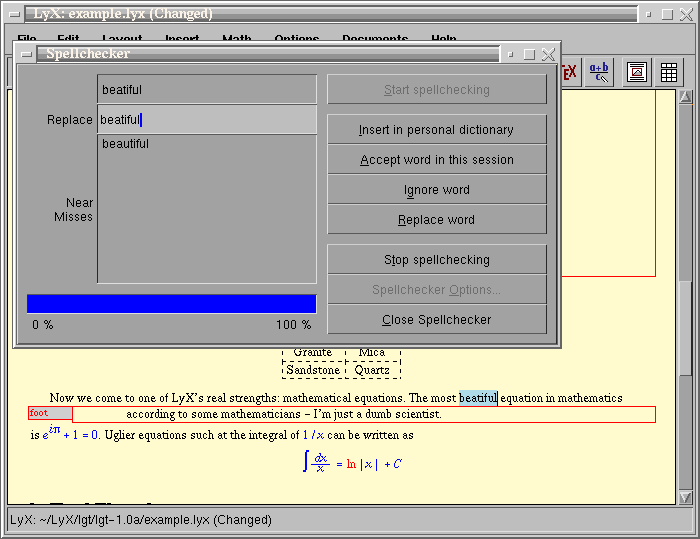Open the LyX main window menu button
The width and height of the screenshot is (700, 539).
[x=14, y=14]
